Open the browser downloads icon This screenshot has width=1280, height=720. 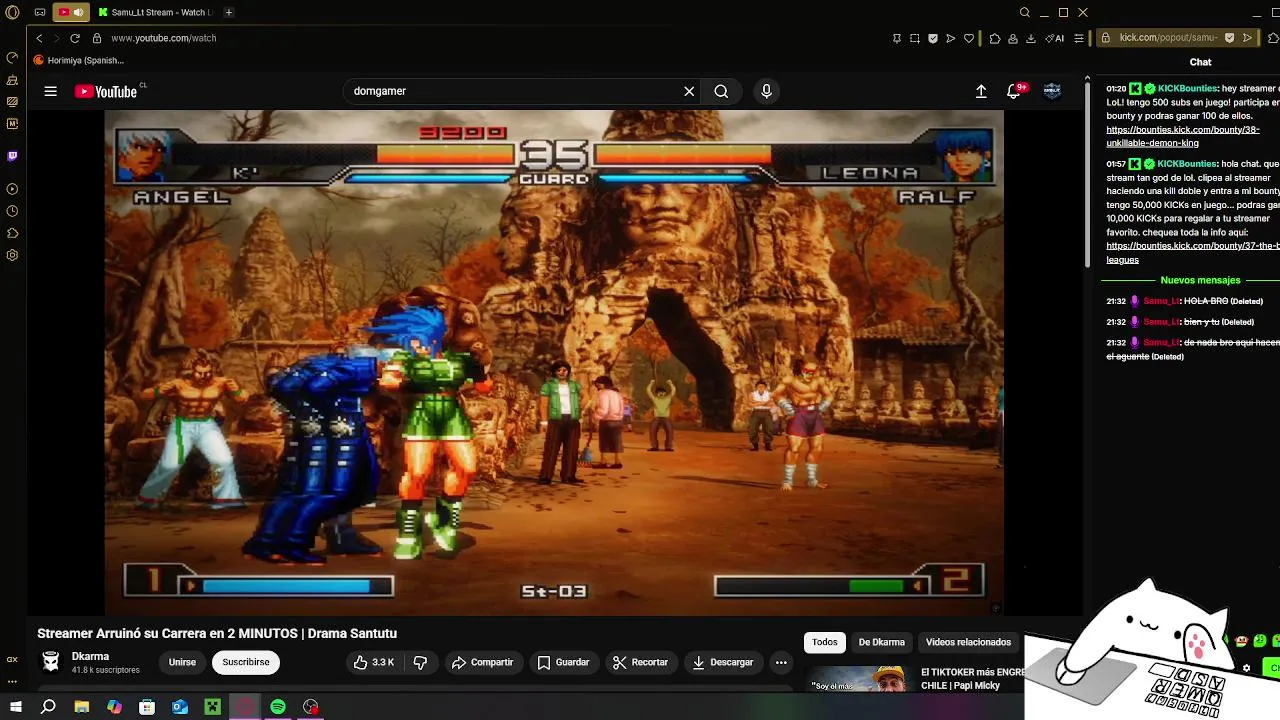tap(1031, 38)
